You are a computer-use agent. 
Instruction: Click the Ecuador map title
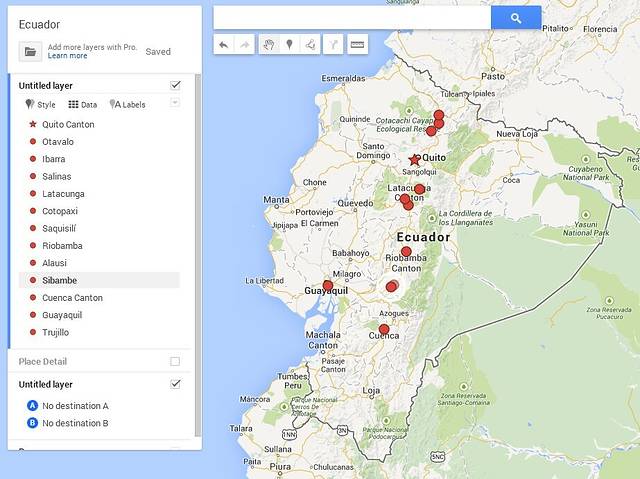[x=39, y=24]
